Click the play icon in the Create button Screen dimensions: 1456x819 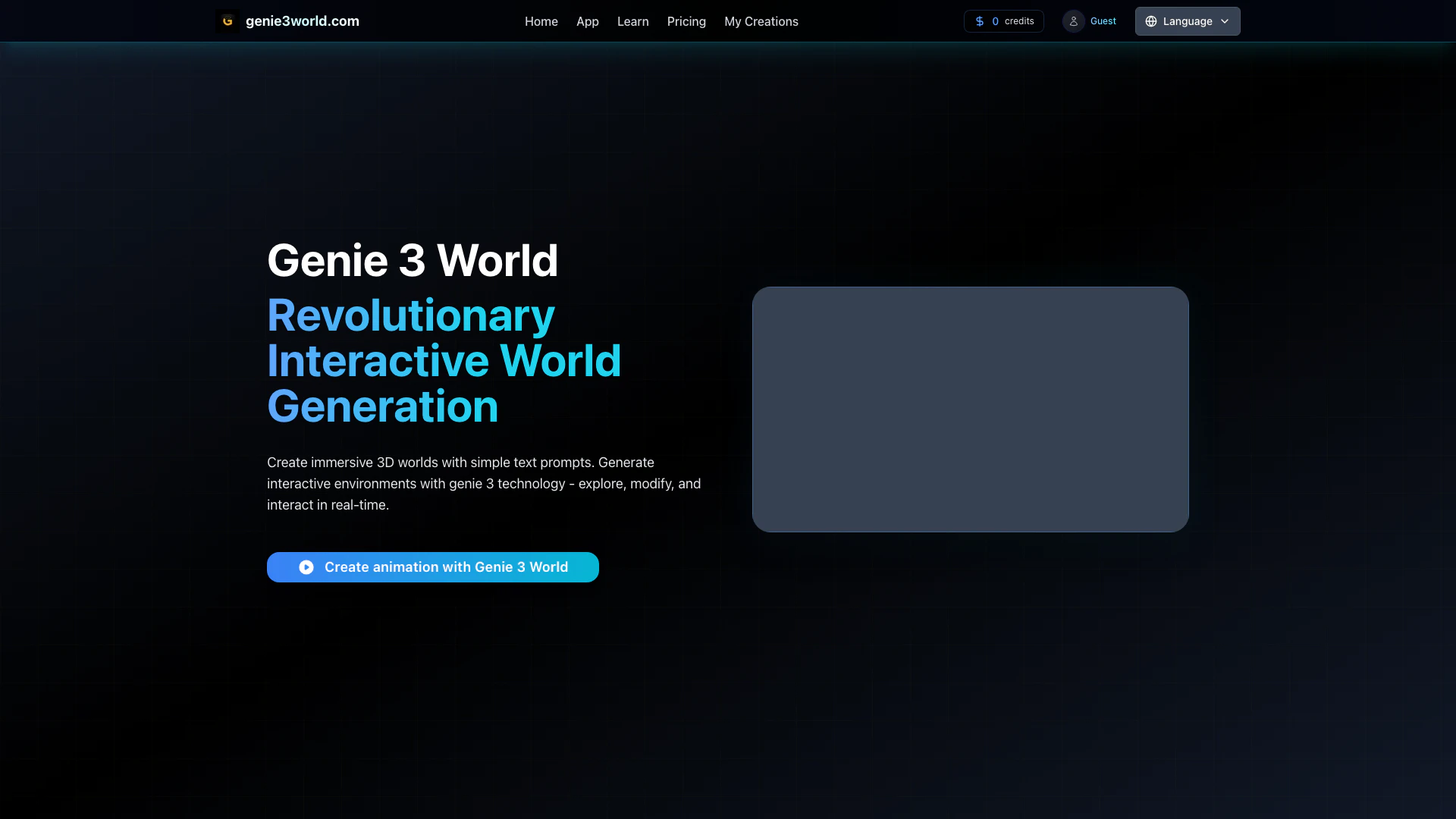306,567
